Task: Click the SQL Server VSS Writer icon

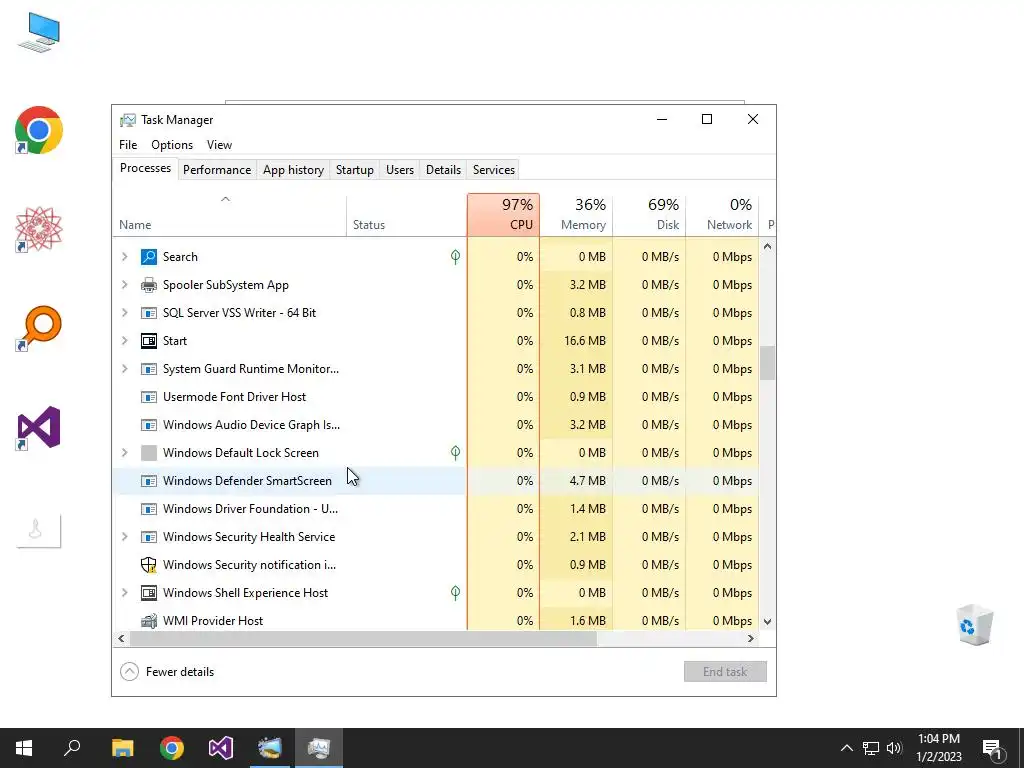Action: (149, 313)
